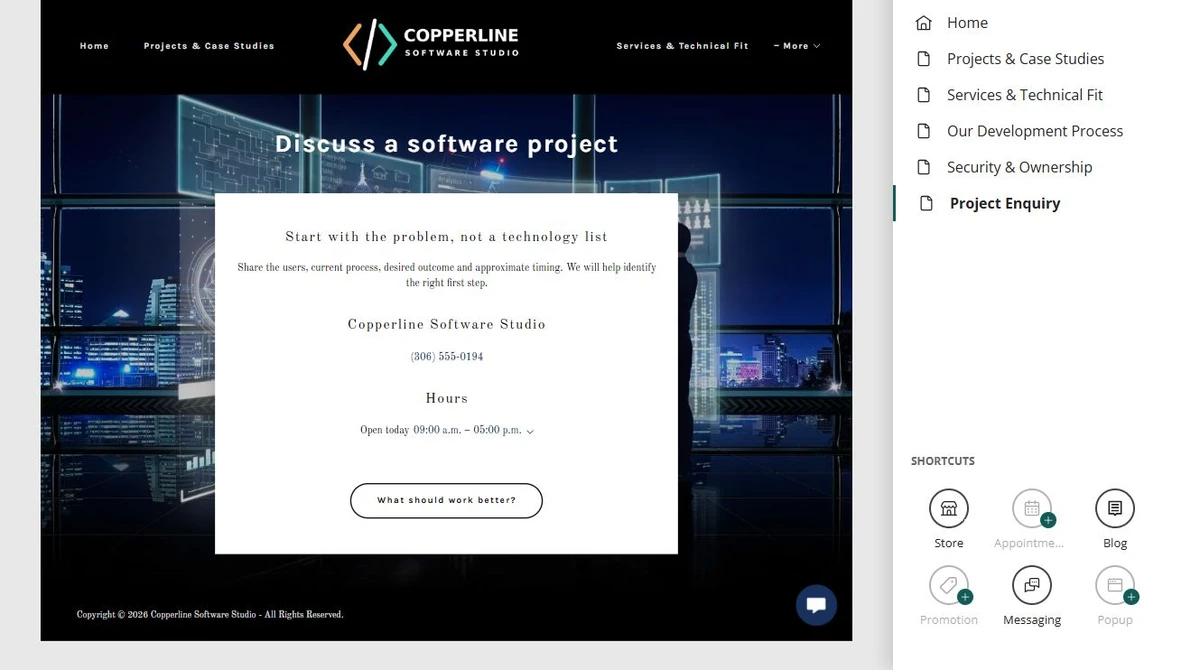This screenshot has width=1200, height=670.
Task: Select Services & Technical Fit sidebar page
Action: coord(1025,95)
